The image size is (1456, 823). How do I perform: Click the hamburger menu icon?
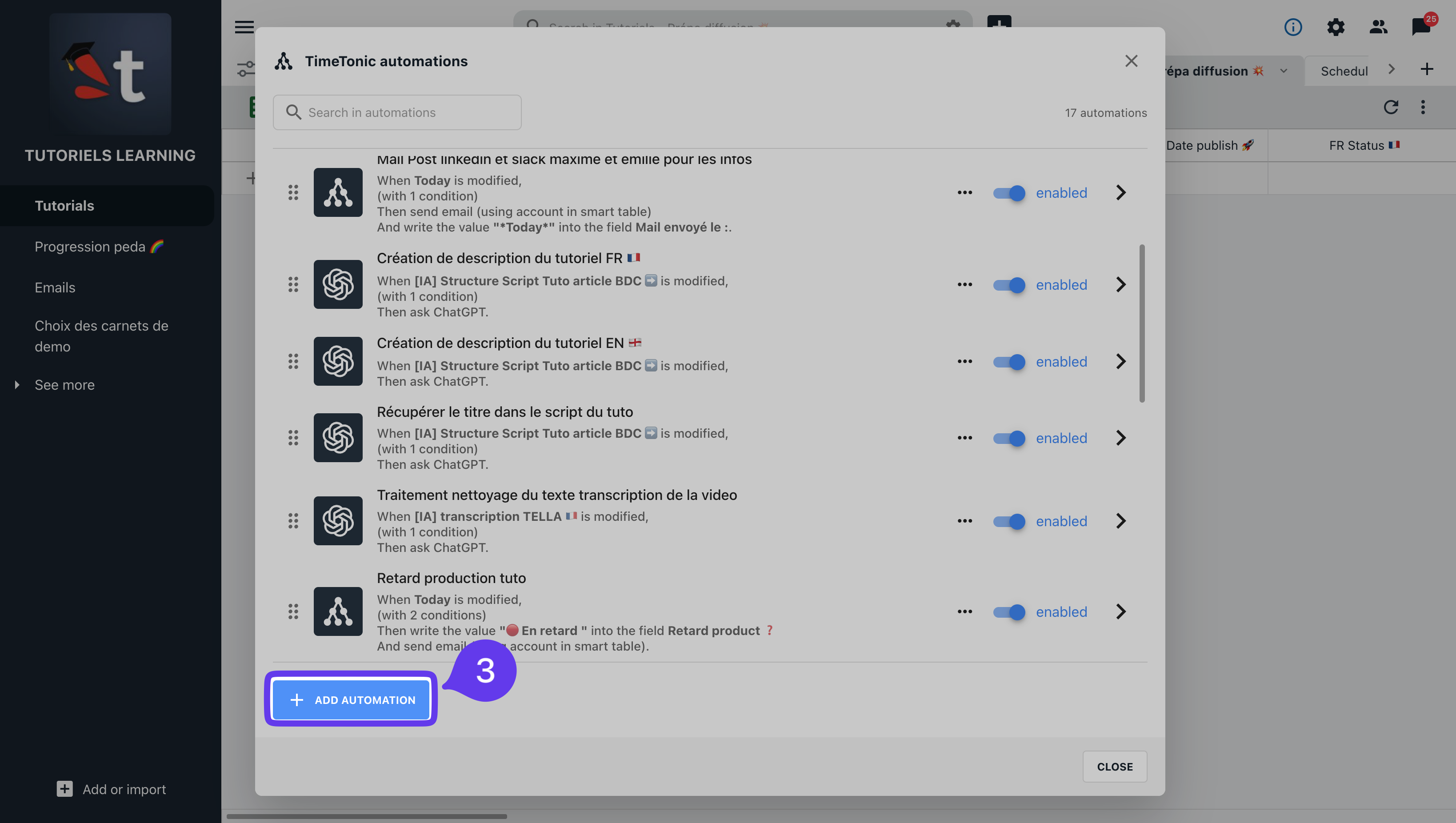[x=244, y=27]
